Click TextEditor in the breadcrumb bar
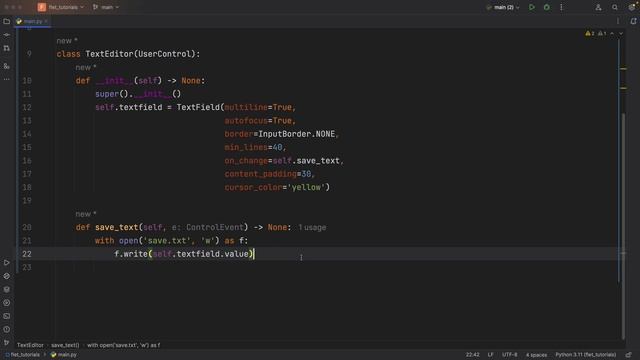The width and height of the screenshot is (640, 360). [x=30, y=345]
